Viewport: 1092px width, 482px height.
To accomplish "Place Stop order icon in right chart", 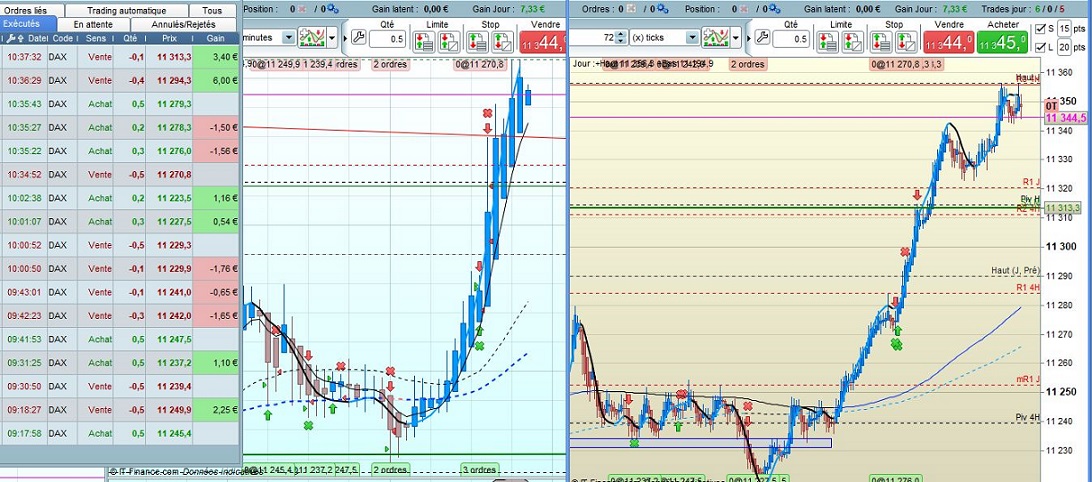I will point(882,41).
